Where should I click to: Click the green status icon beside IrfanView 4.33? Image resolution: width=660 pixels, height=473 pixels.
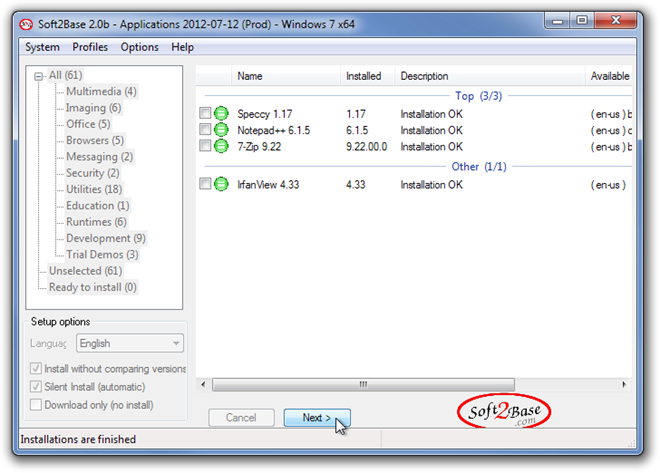[x=221, y=184]
